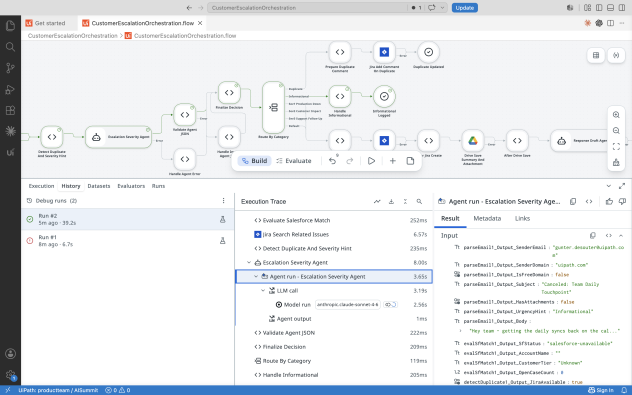The width and height of the screenshot is (632, 395).
Task: Copy the Agent run details
Action: [573, 202]
